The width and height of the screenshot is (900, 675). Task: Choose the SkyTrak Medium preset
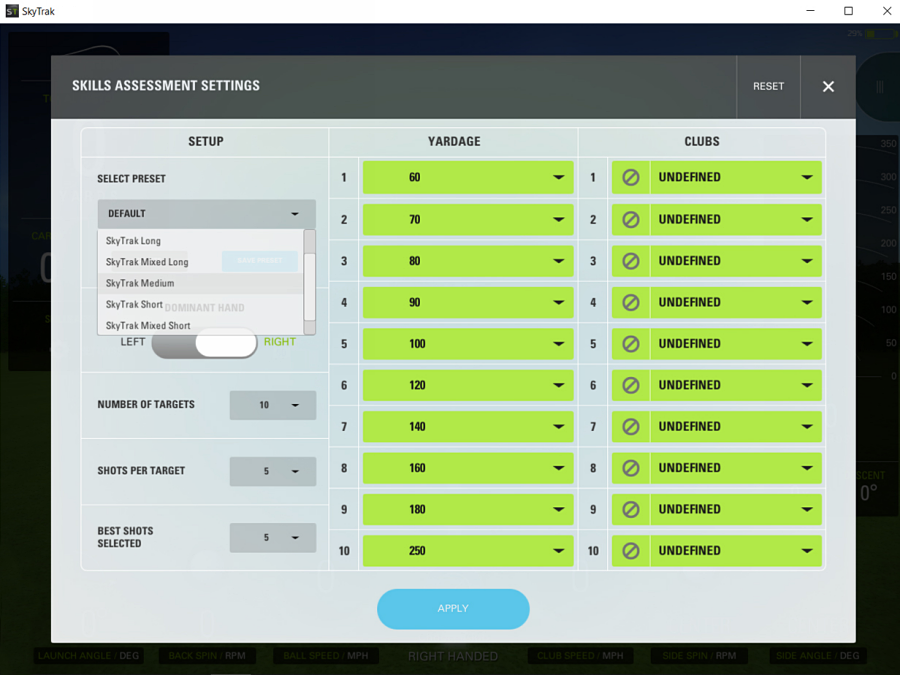[200, 284]
